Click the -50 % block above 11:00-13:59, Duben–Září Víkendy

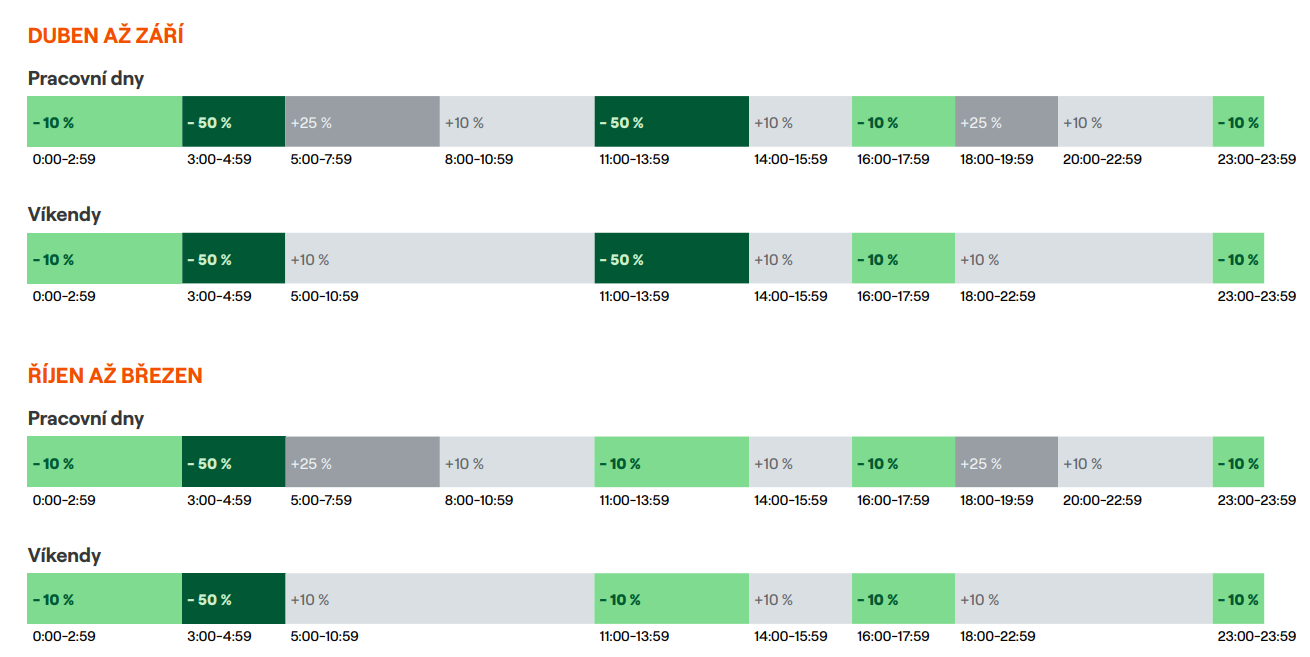point(671,259)
